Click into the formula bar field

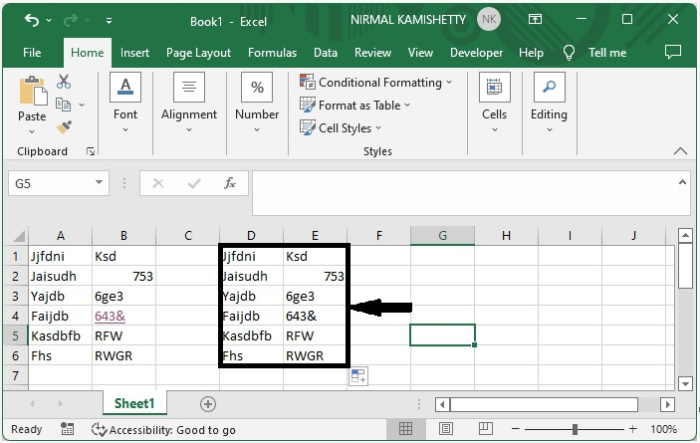(464, 193)
